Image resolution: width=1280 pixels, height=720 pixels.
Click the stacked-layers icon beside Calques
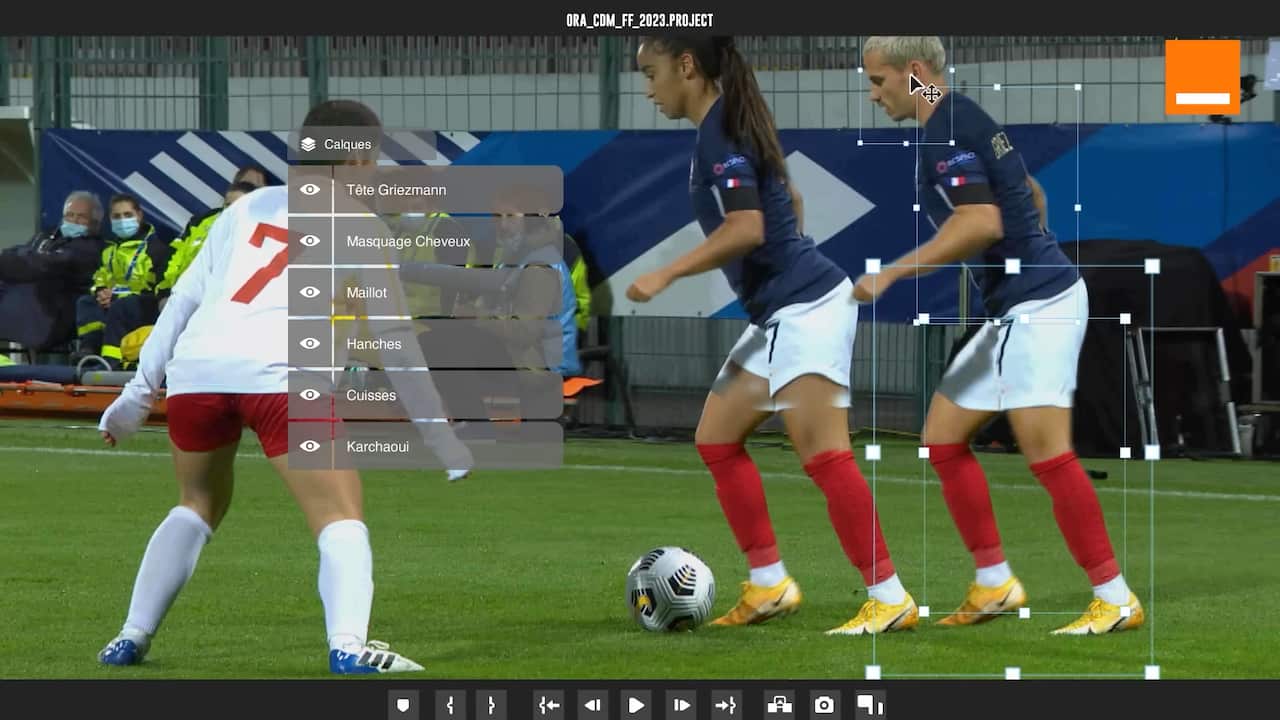click(x=306, y=144)
